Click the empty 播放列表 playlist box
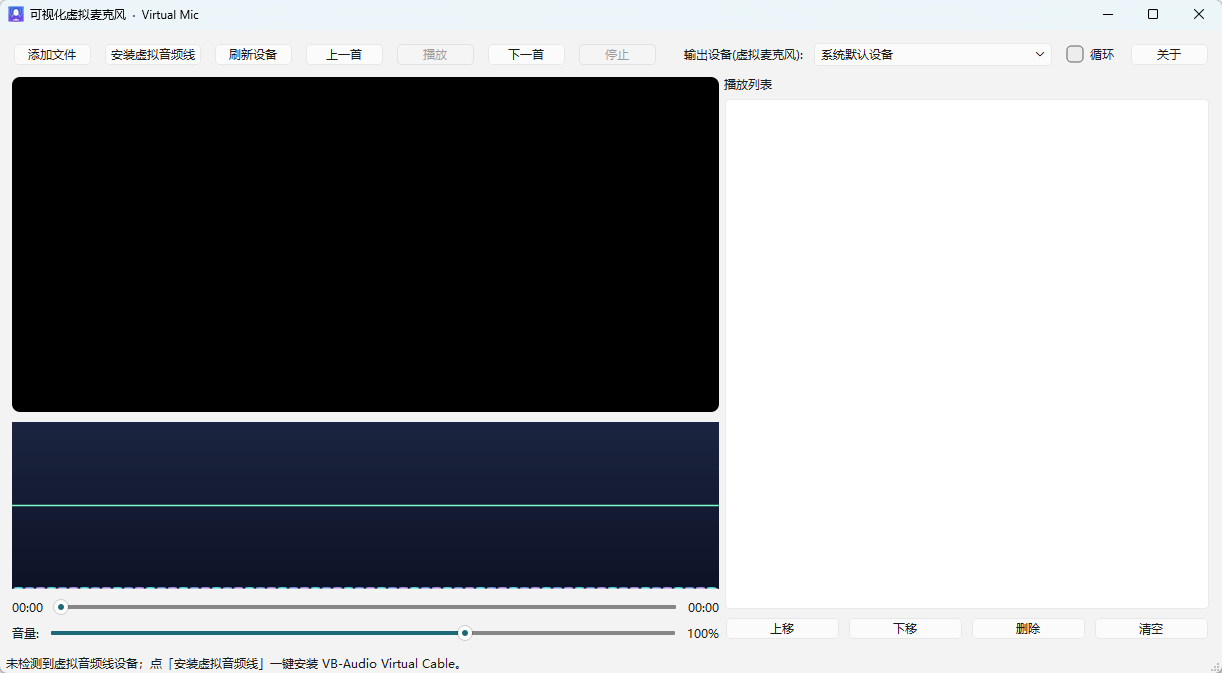Viewport: 1222px width, 673px height. coord(967,354)
